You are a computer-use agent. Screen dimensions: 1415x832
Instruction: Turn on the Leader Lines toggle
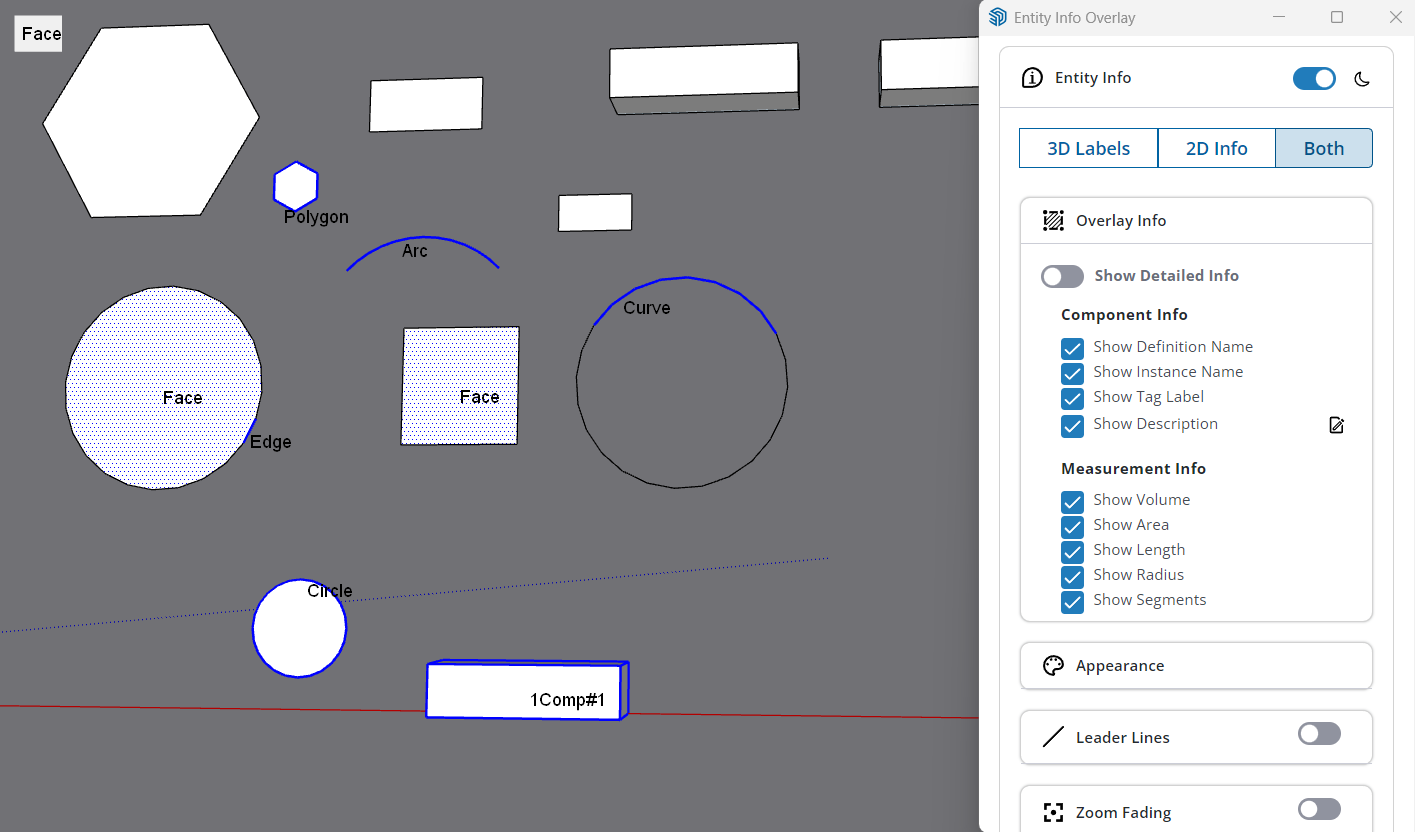[x=1319, y=733]
